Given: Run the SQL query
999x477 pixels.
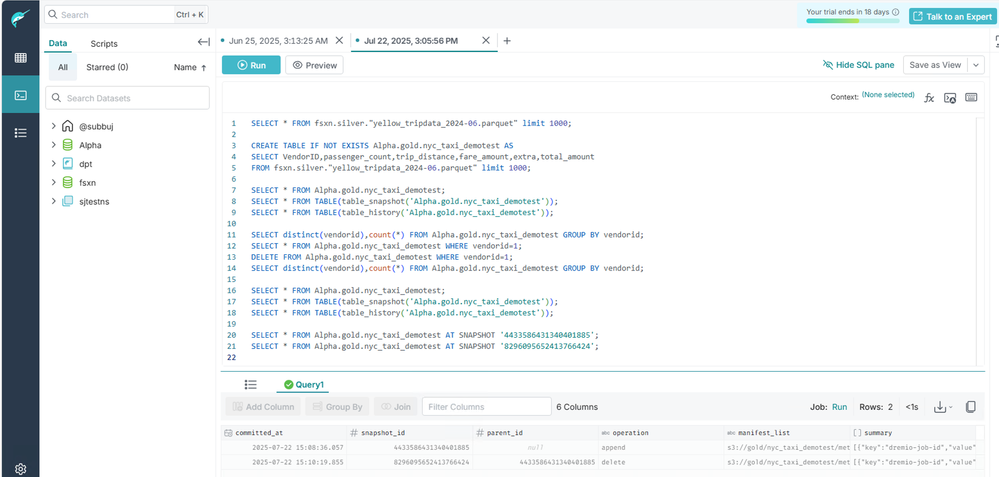Looking at the screenshot, I should coord(251,65).
